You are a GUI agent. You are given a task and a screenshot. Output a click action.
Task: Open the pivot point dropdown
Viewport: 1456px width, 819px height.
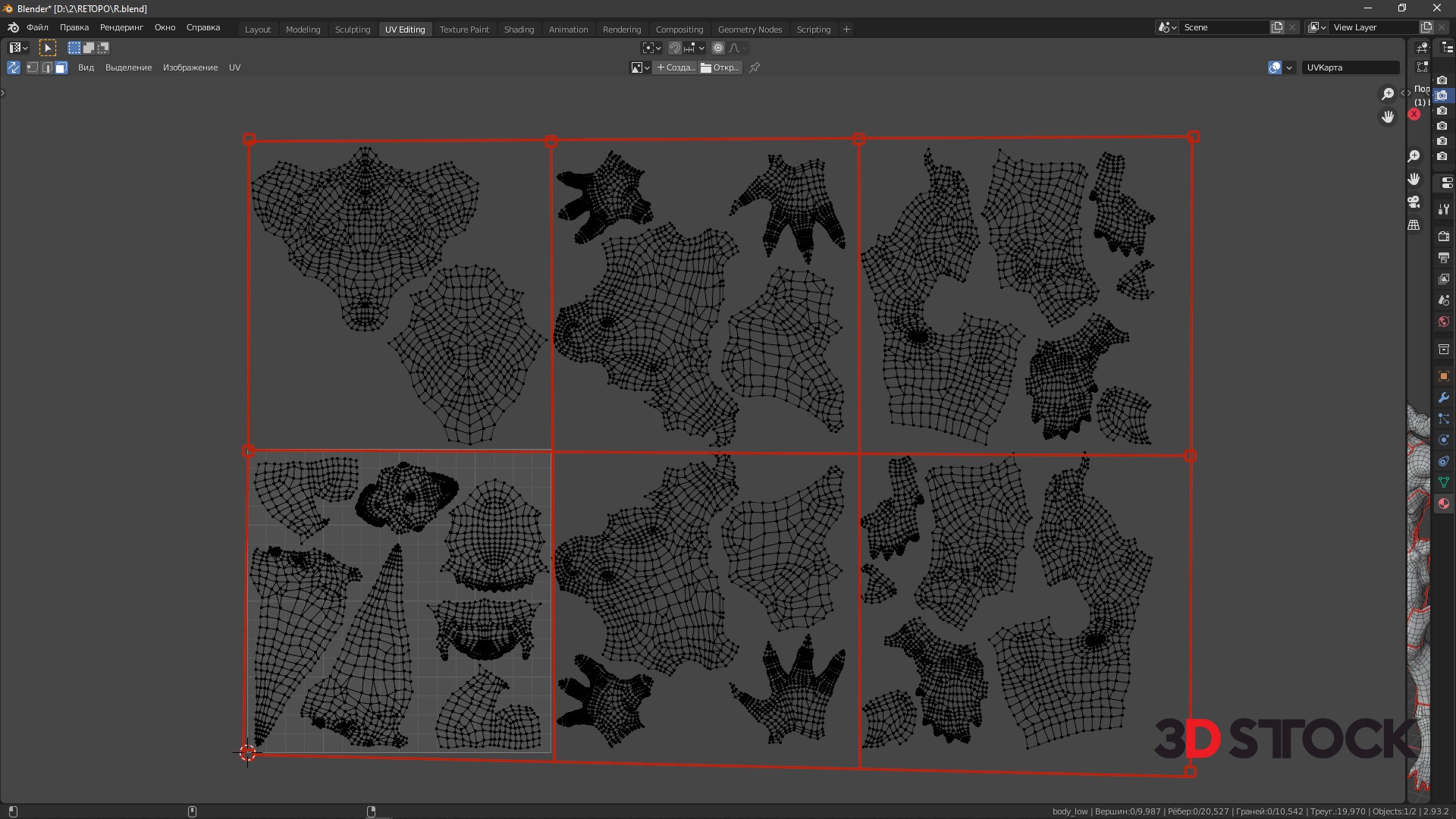651,48
